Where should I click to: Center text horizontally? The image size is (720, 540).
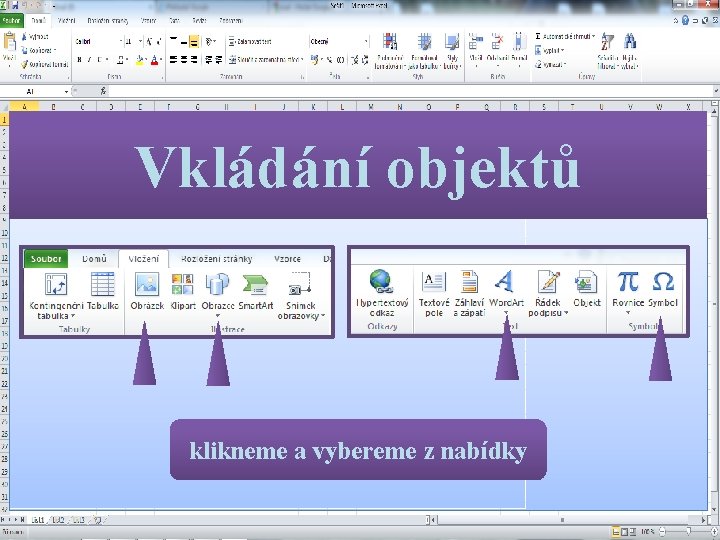(x=184, y=60)
